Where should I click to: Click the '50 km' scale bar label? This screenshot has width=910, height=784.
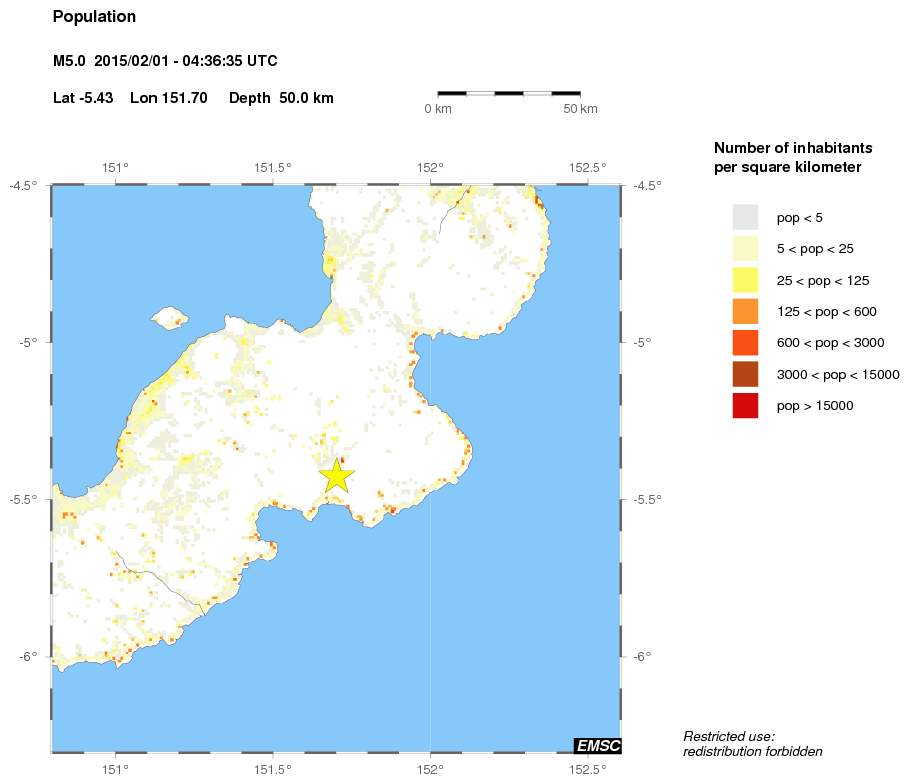tap(580, 109)
